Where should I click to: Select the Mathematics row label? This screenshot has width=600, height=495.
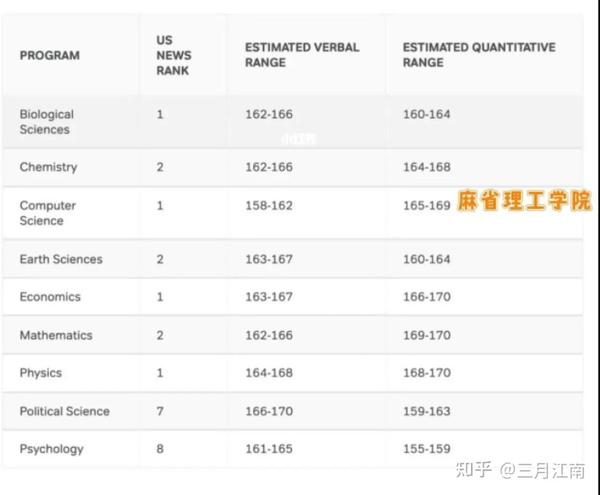coord(55,335)
